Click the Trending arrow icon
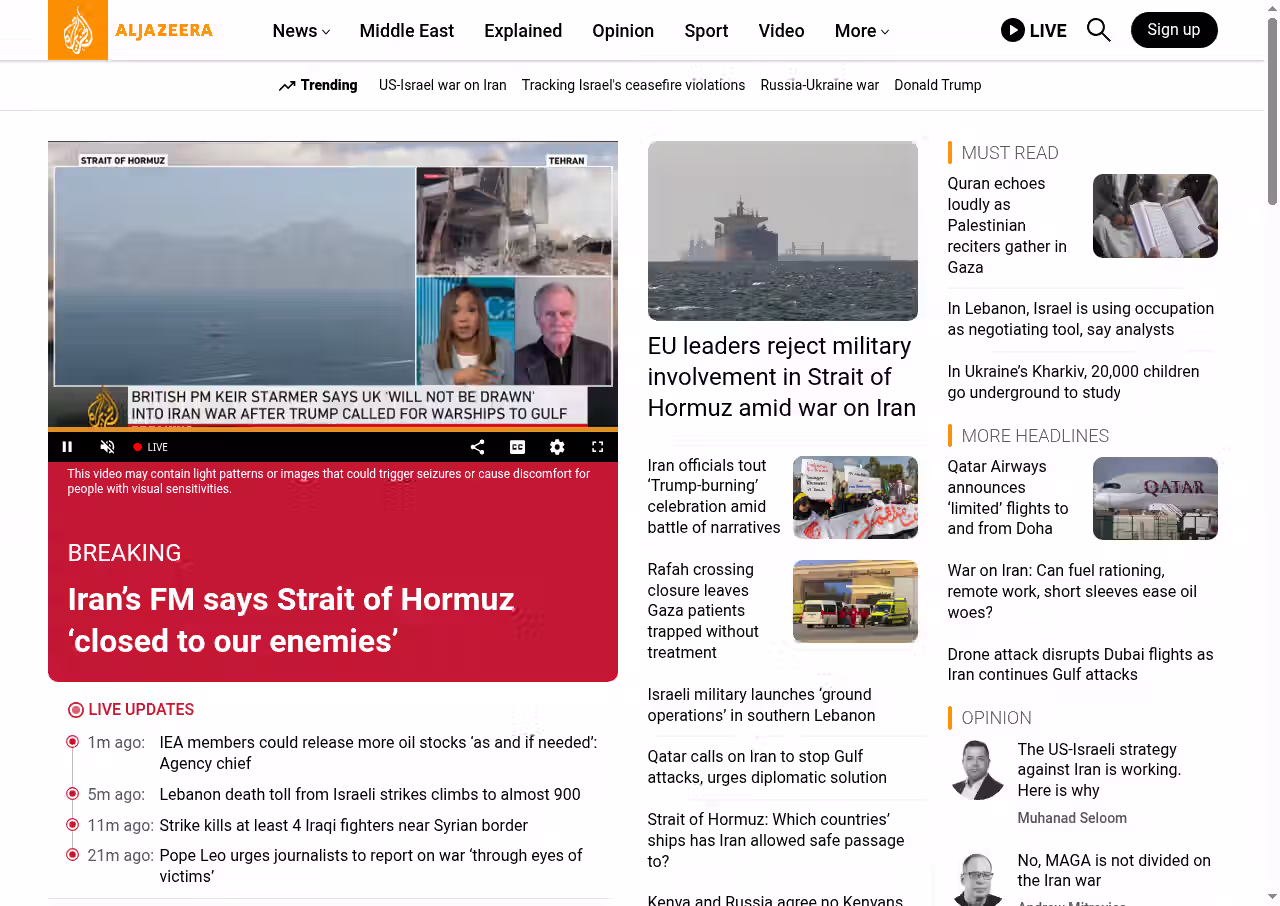The width and height of the screenshot is (1280, 906). point(287,86)
